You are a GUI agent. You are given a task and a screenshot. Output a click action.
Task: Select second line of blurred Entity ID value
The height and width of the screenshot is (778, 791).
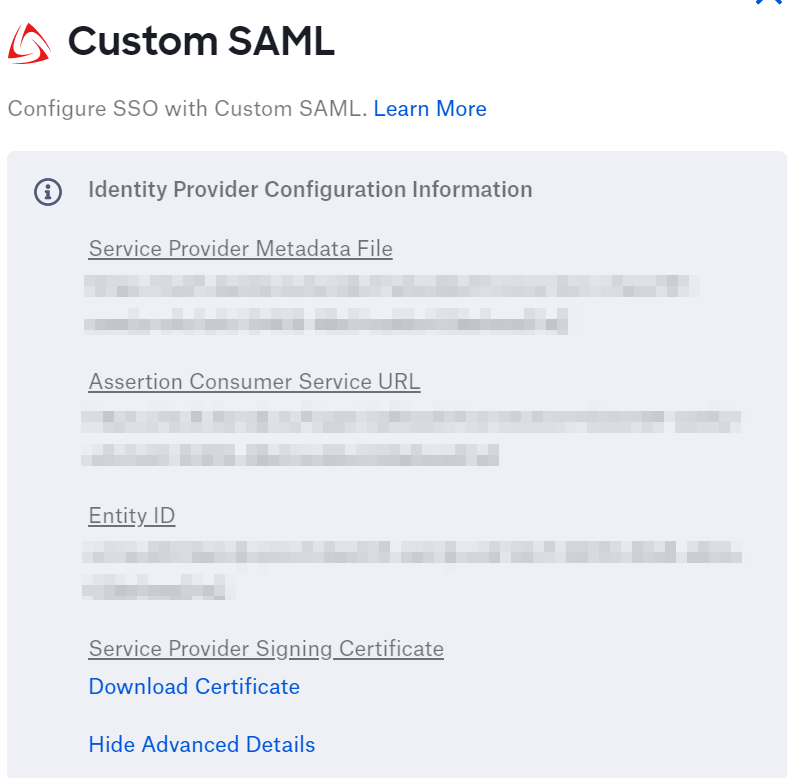click(159, 587)
